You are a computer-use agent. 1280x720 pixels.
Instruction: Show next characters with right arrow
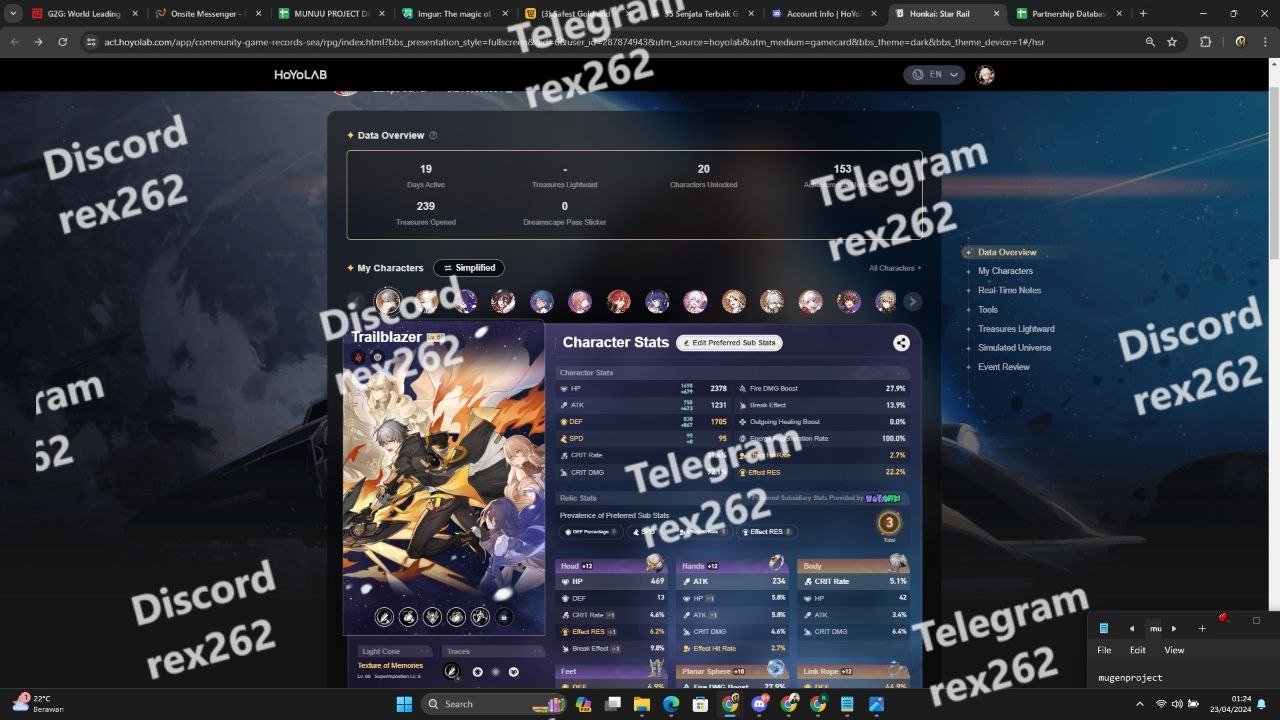pyautogui.click(x=912, y=301)
